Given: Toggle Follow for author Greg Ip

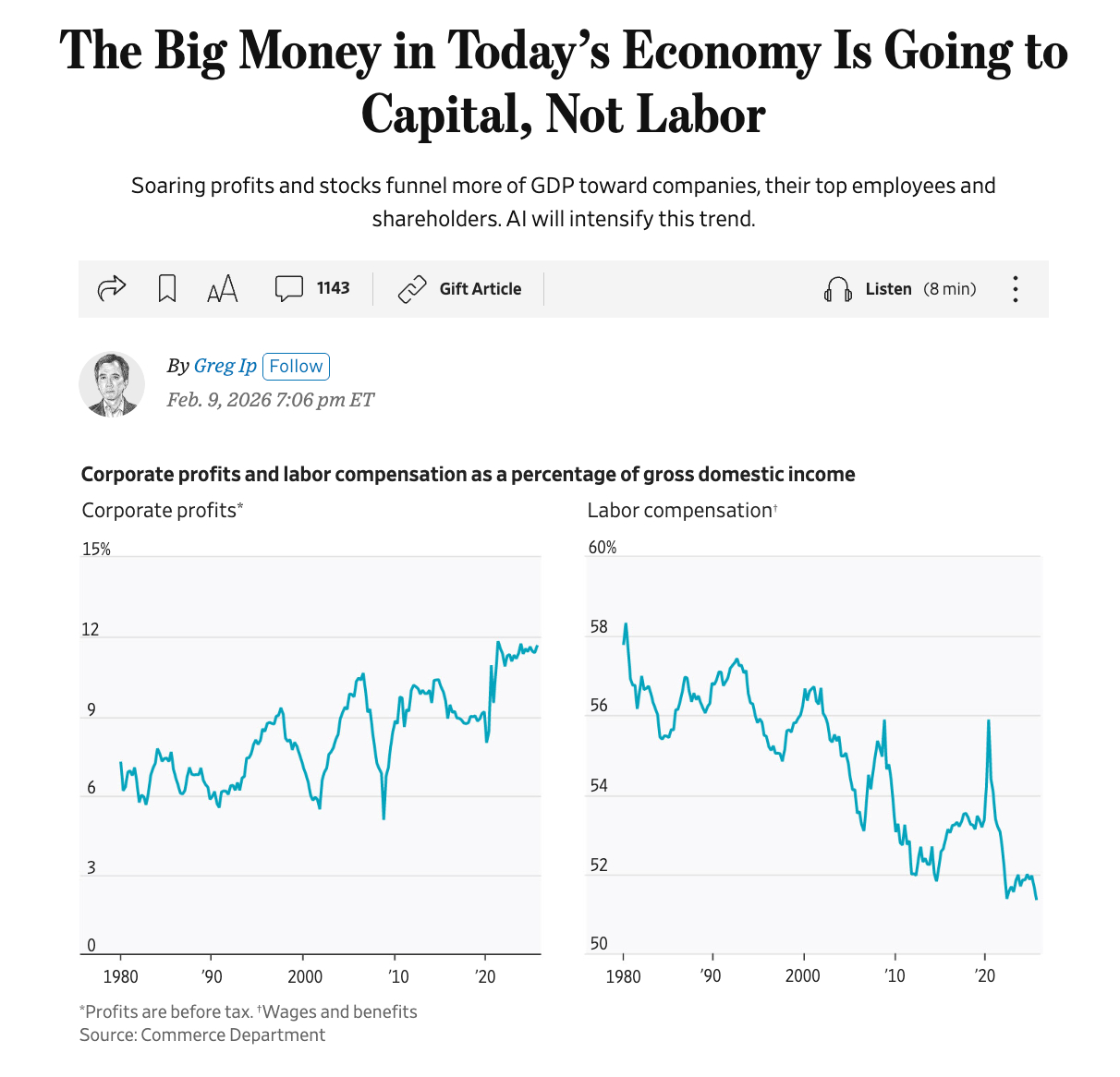Looking at the screenshot, I should tap(296, 367).
